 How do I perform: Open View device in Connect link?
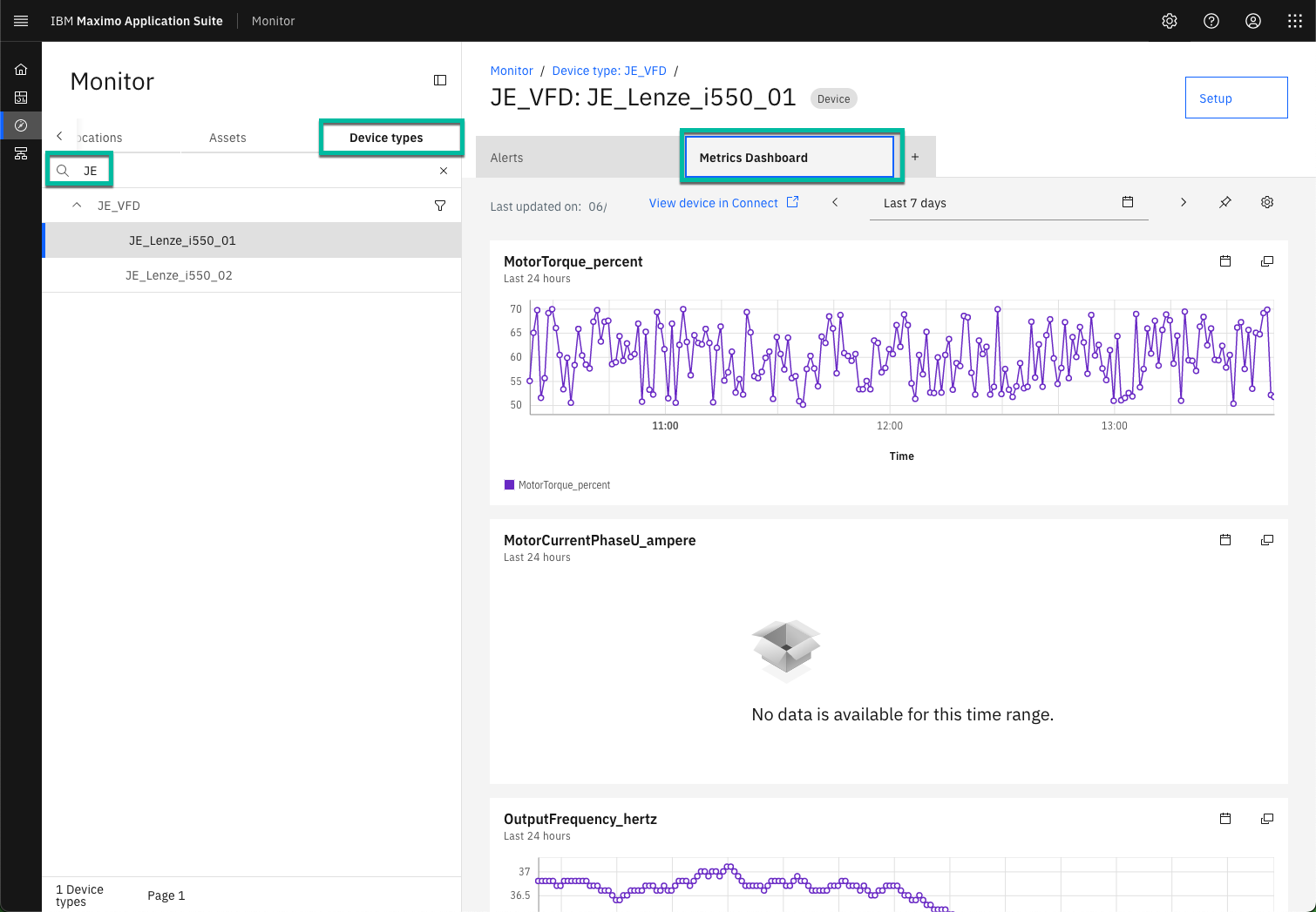point(723,203)
